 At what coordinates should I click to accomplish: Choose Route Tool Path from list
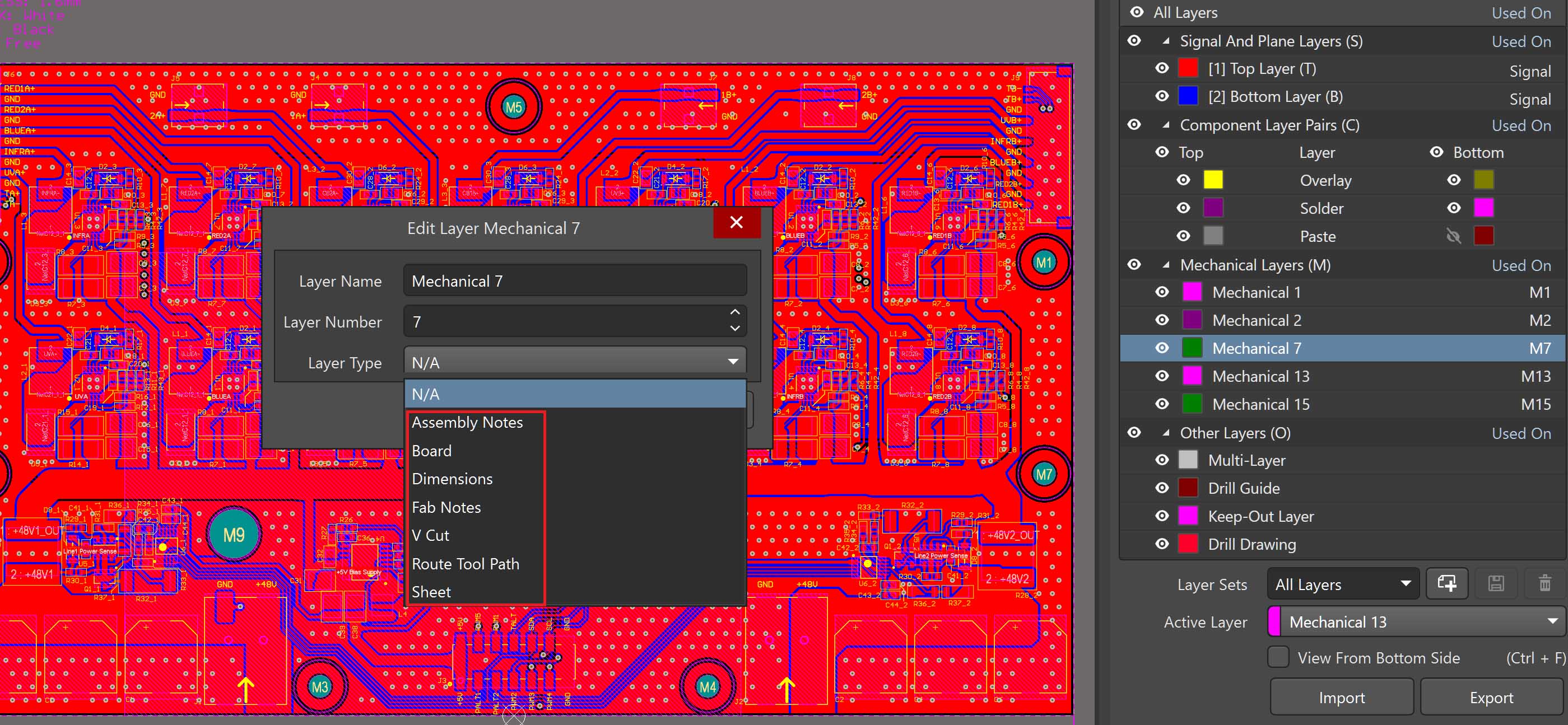point(465,564)
